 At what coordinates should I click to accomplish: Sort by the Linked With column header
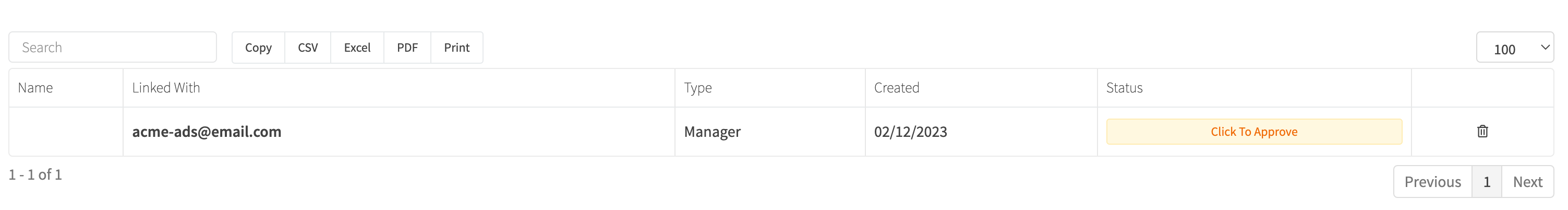165,88
